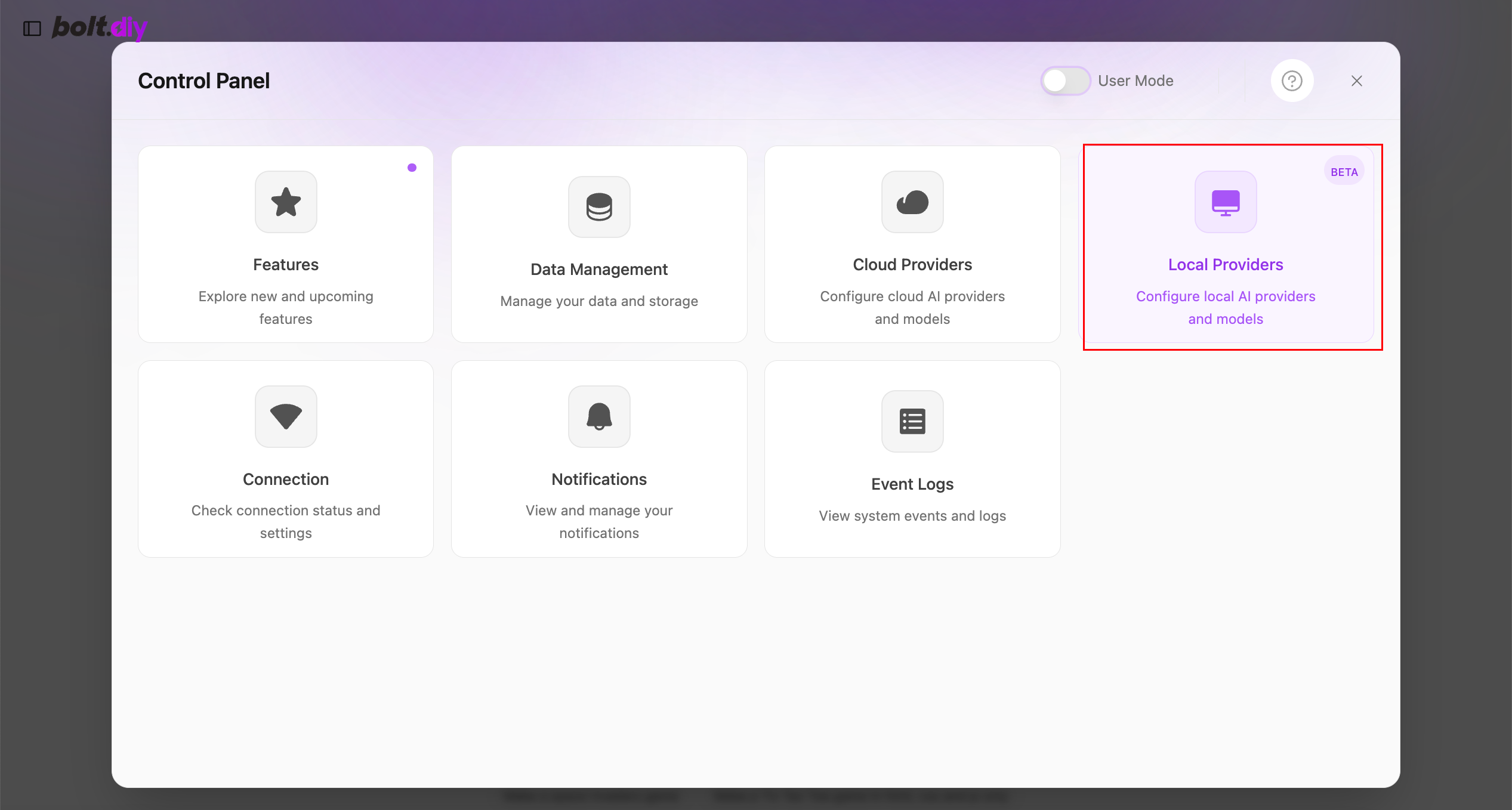The height and width of the screenshot is (810, 1512).
Task: Toggle the sidebar panel icon
Action: (32, 28)
